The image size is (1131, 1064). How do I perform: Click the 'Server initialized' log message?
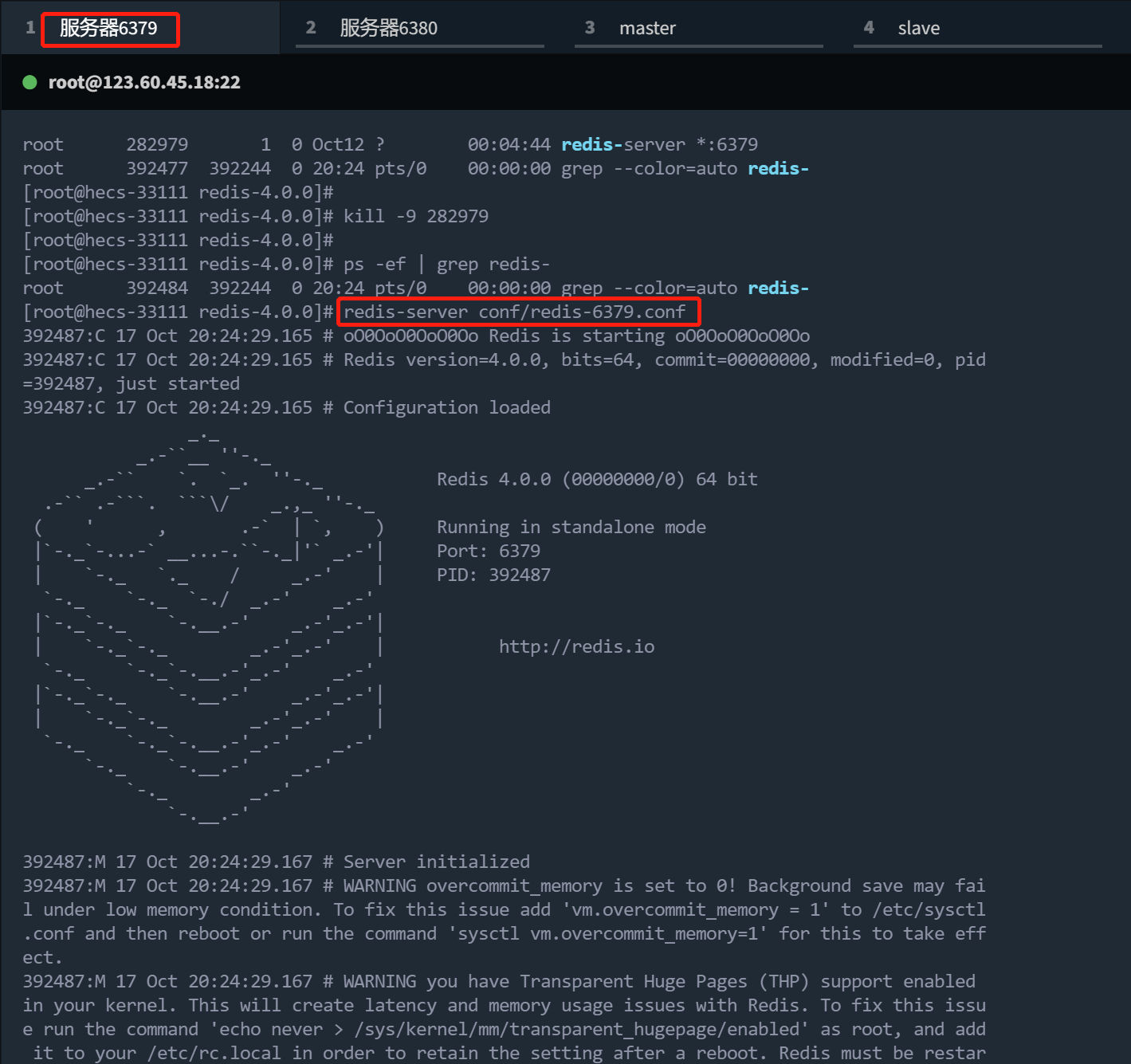pyautogui.click(x=436, y=862)
